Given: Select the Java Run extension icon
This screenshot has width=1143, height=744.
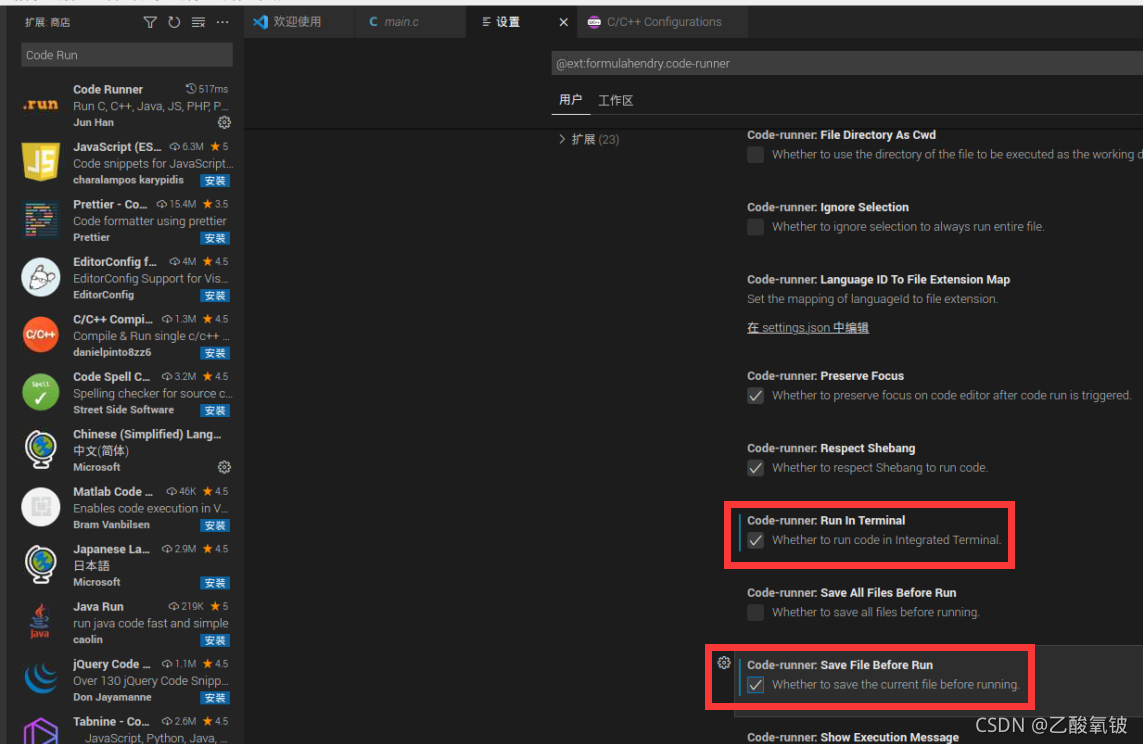Looking at the screenshot, I should tap(41, 622).
